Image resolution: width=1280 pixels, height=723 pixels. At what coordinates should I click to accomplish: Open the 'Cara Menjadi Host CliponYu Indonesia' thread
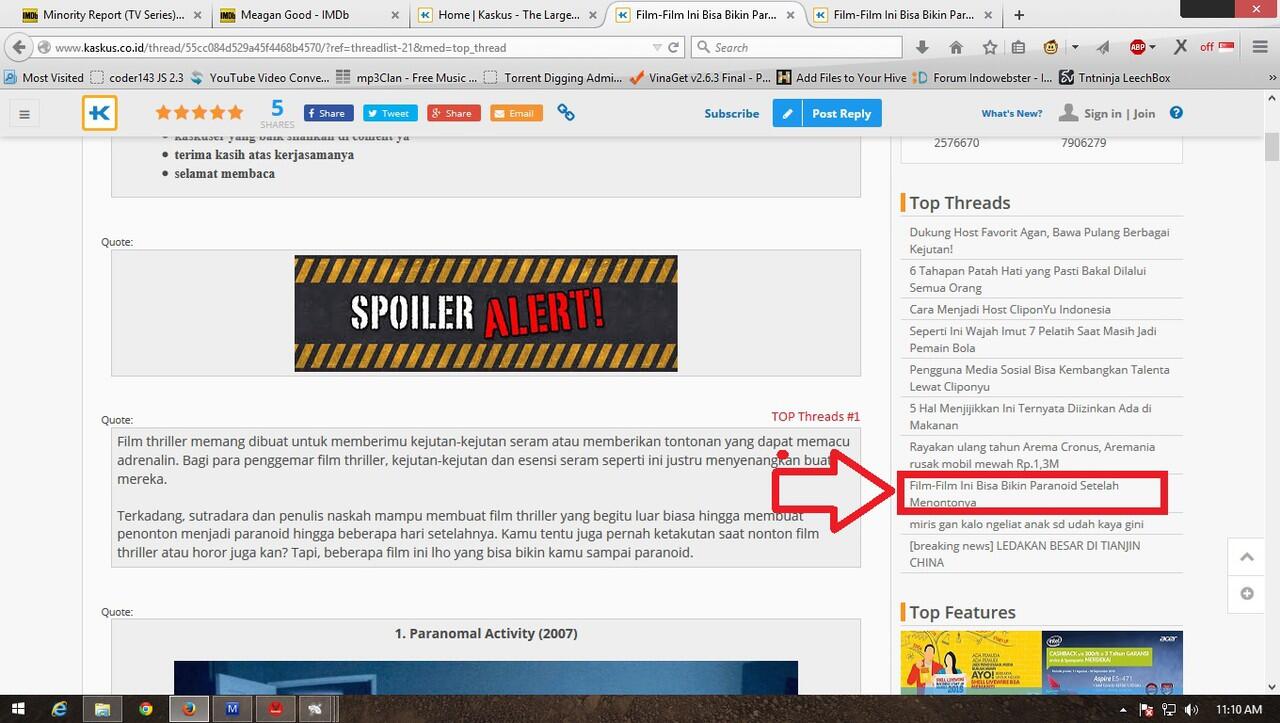1009,309
